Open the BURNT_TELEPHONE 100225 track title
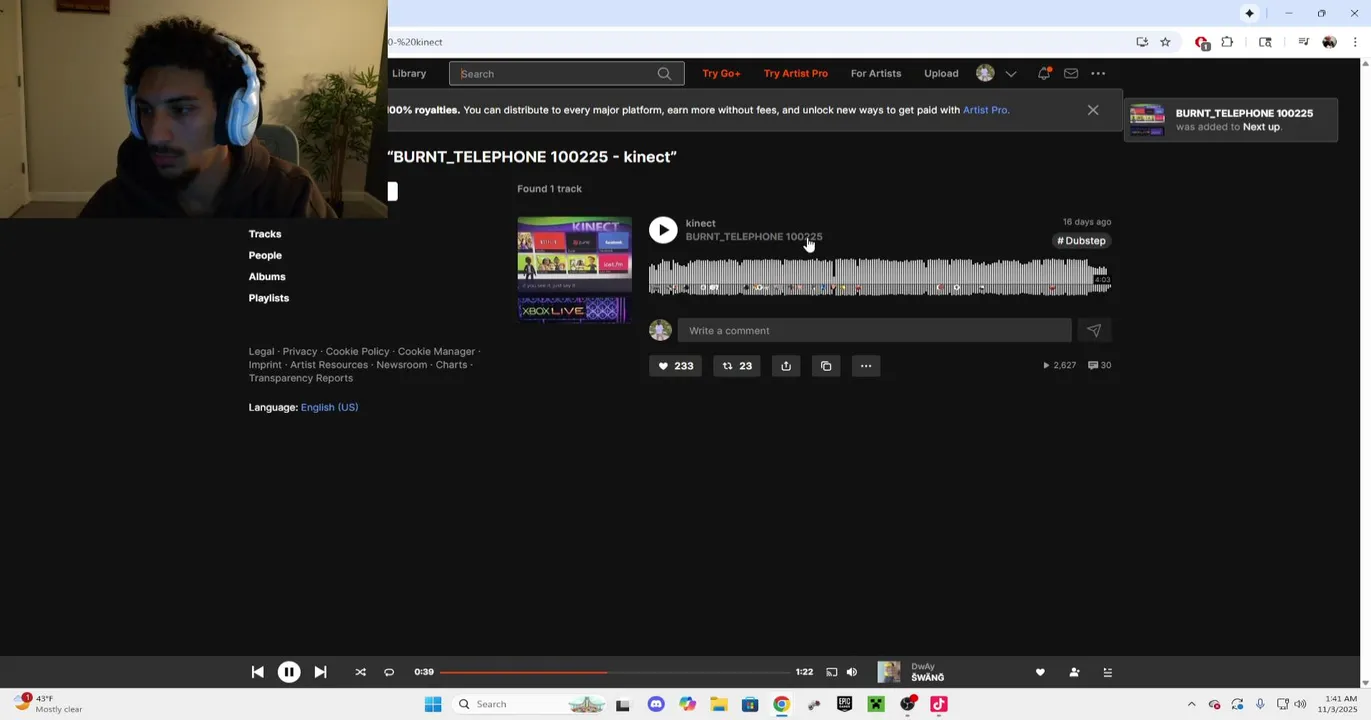 click(753, 237)
